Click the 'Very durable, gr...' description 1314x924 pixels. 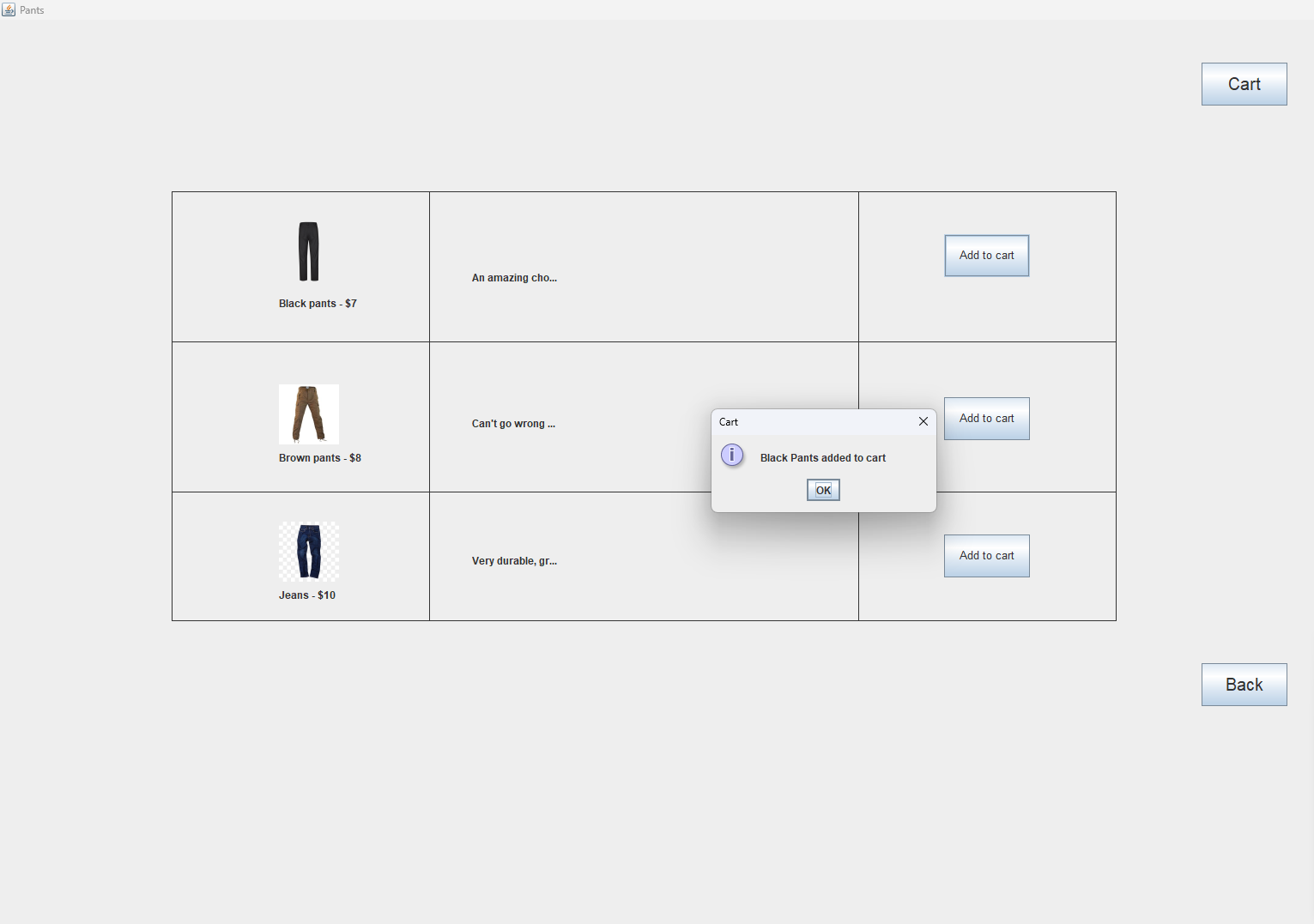coord(514,561)
